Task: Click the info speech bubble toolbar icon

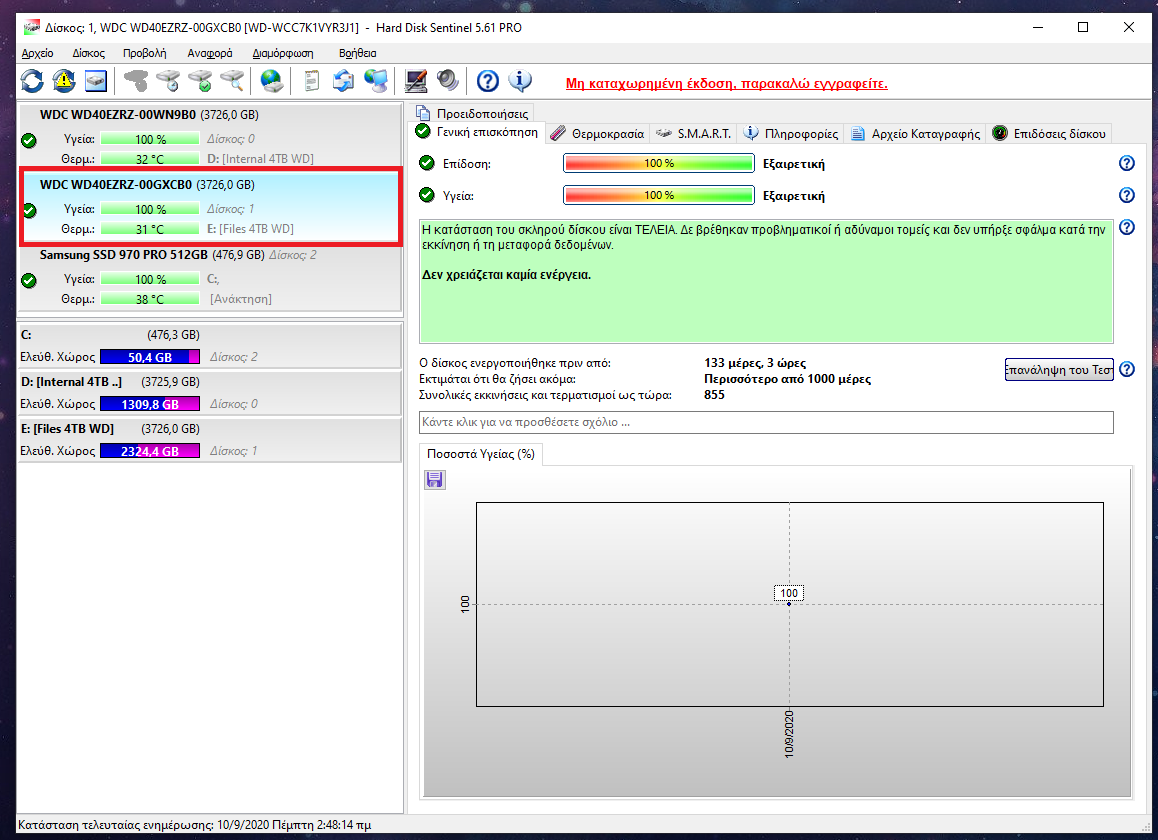Action: [519, 80]
